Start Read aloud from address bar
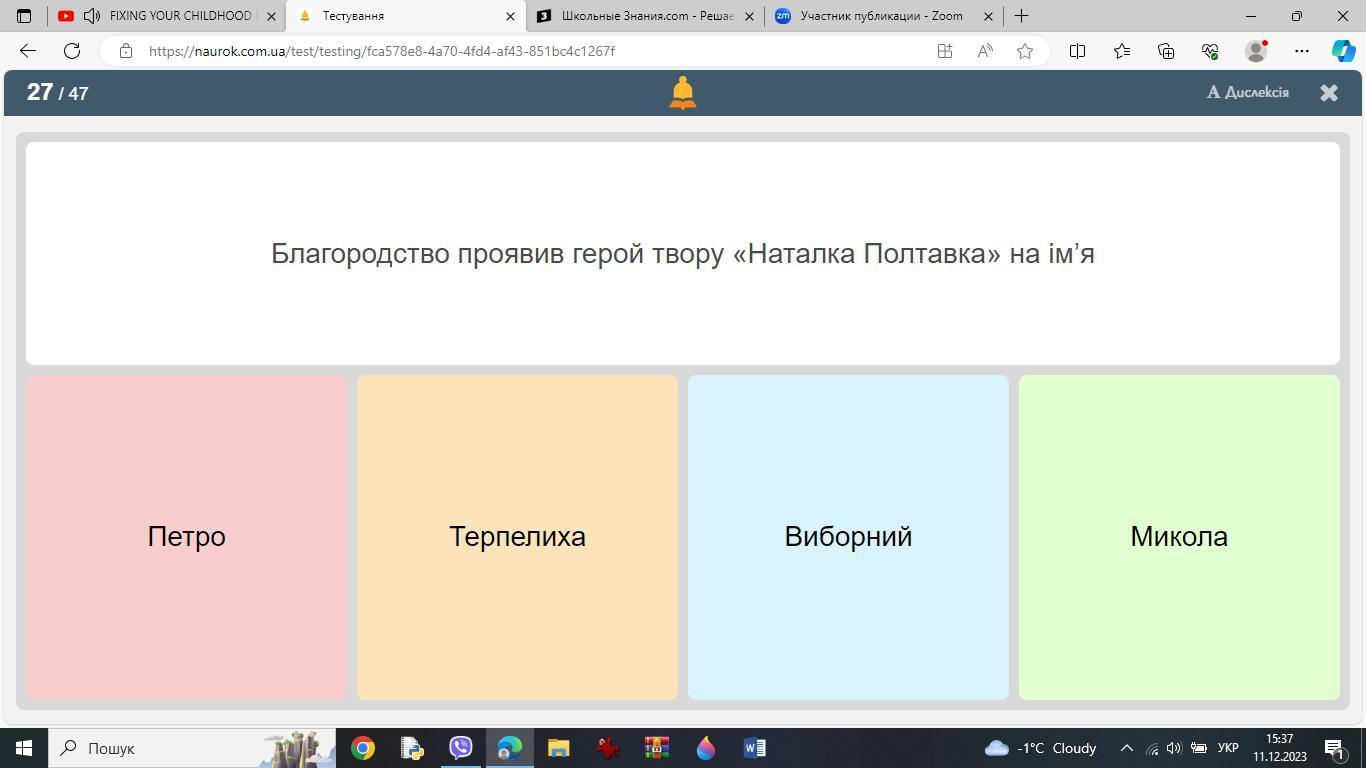 (x=985, y=51)
